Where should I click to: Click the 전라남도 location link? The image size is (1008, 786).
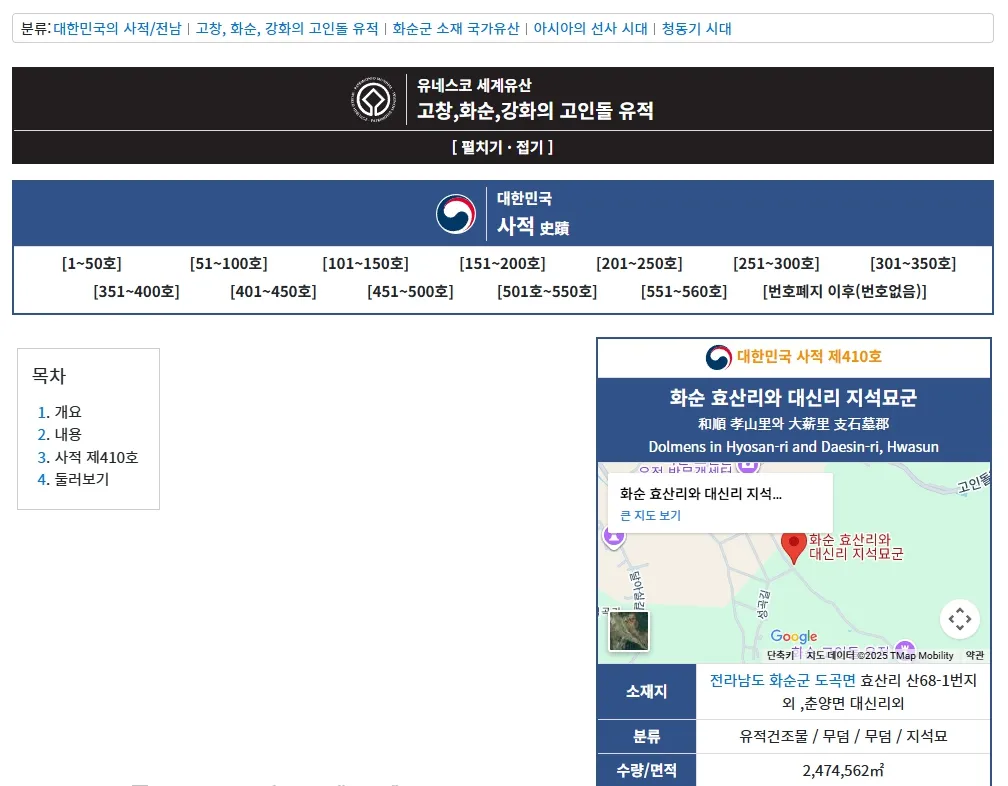point(737,681)
